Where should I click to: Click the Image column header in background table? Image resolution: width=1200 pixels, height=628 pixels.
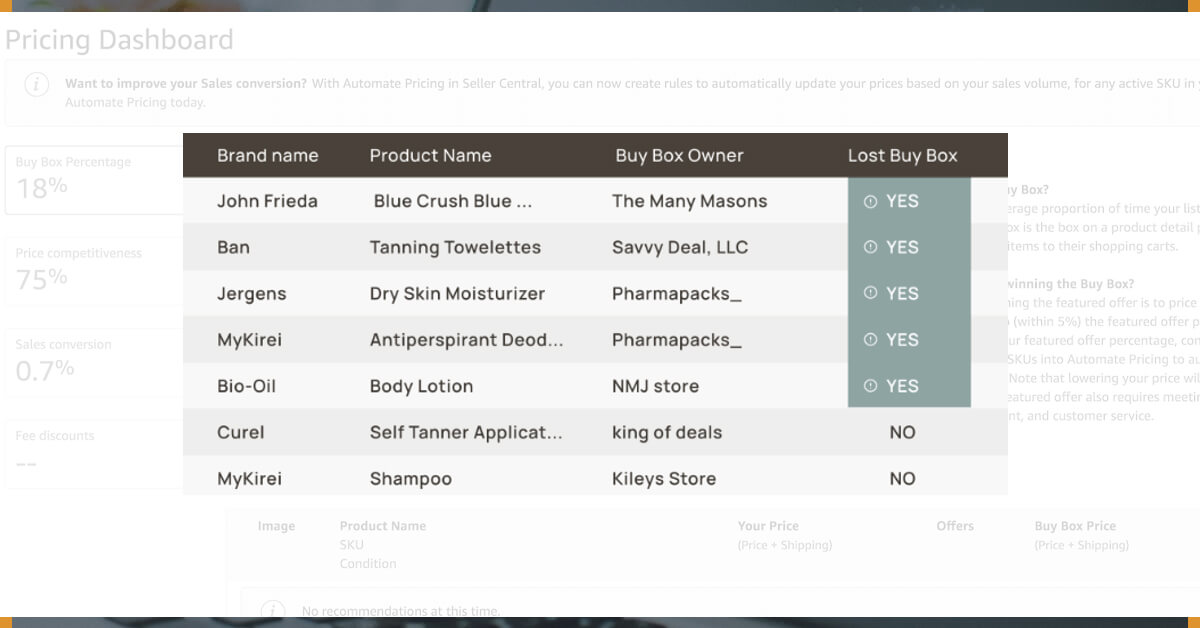(x=276, y=526)
